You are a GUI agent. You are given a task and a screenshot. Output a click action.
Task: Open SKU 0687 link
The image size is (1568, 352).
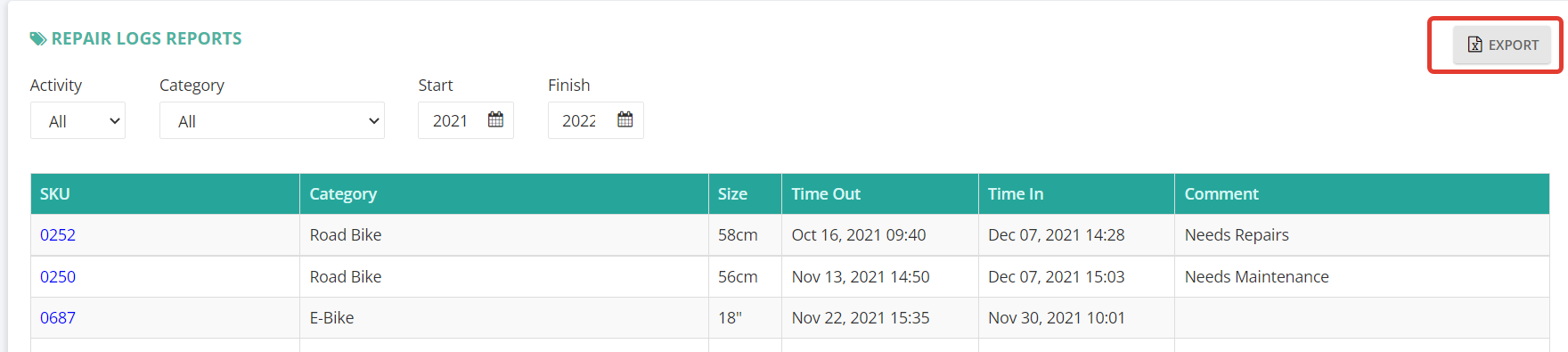pyautogui.click(x=58, y=318)
